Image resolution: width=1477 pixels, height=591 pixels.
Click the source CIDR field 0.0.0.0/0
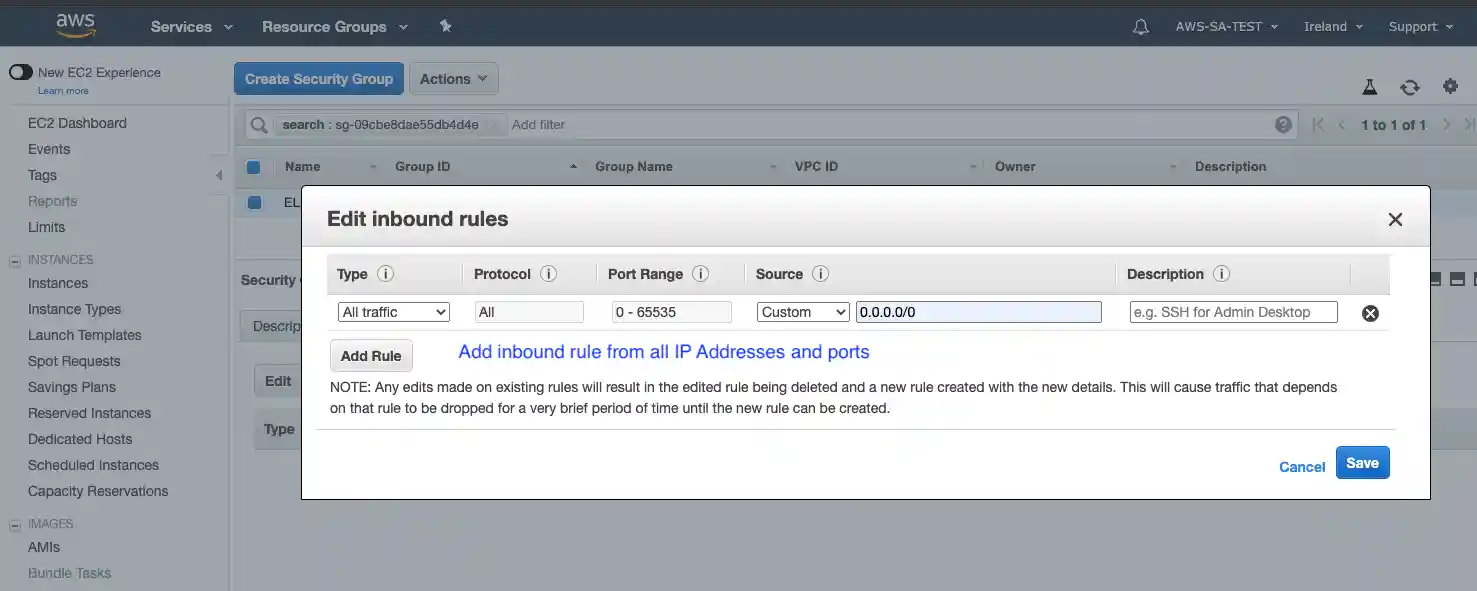pyautogui.click(x=979, y=312)
